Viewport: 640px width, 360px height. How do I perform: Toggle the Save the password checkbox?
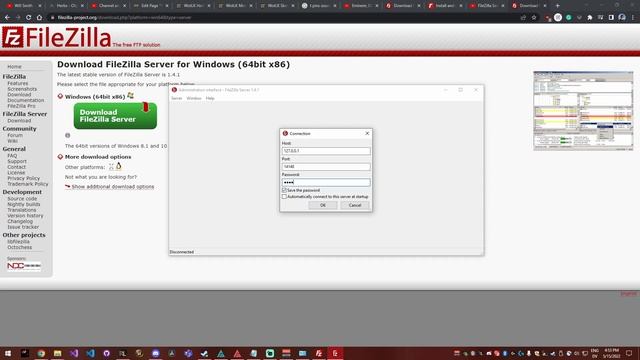[x=284, y=190]
